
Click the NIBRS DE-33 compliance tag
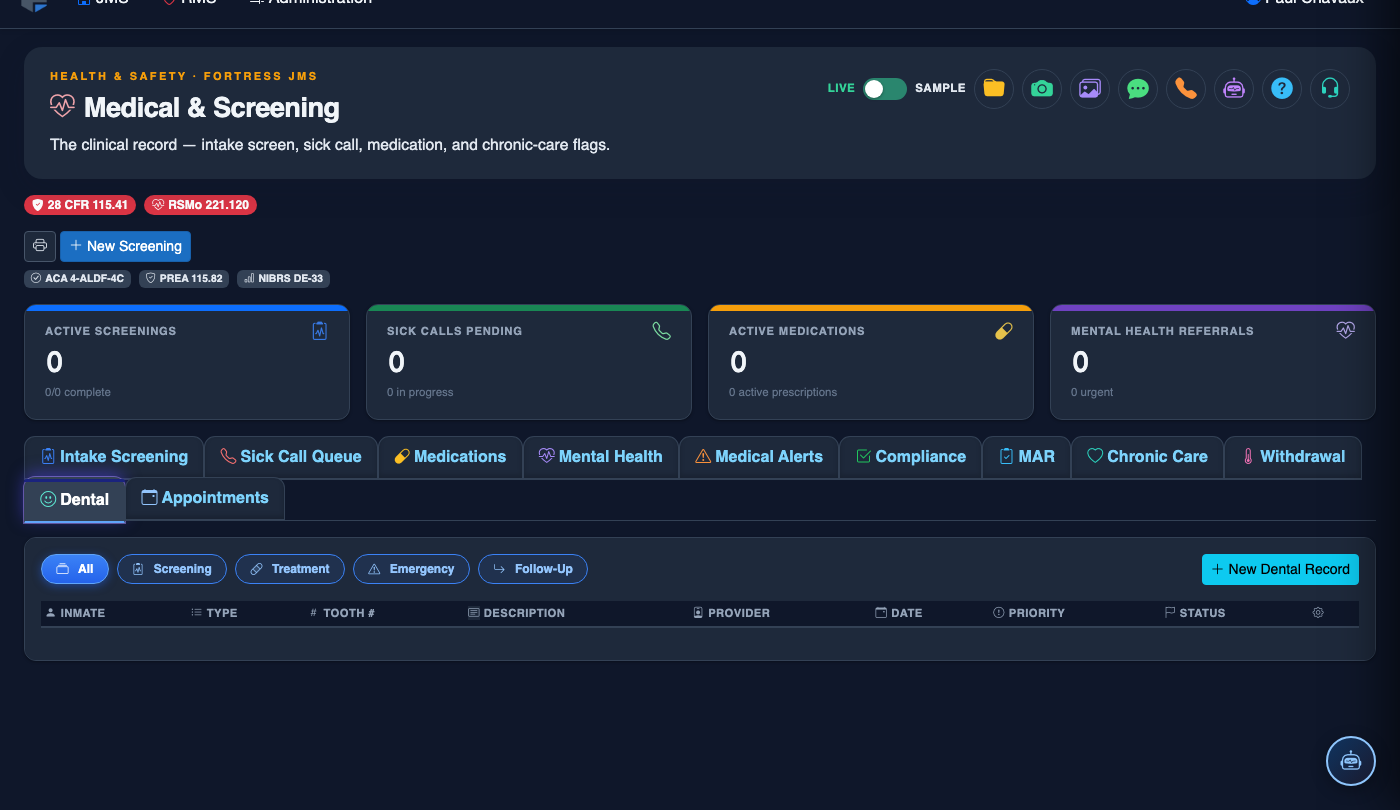283,279
